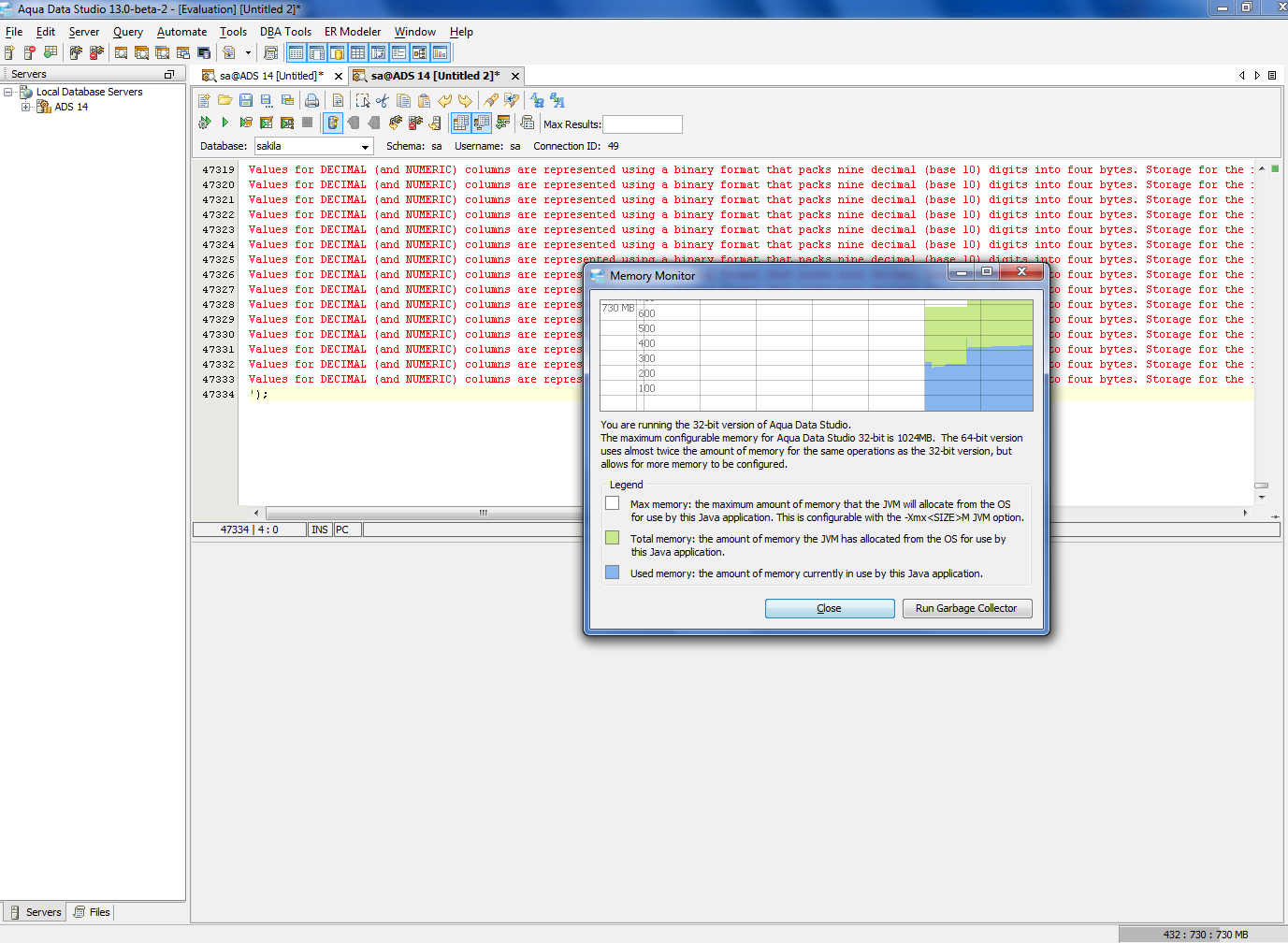Click the Open folder icon in editor toolbar

[x=224, y=100]
